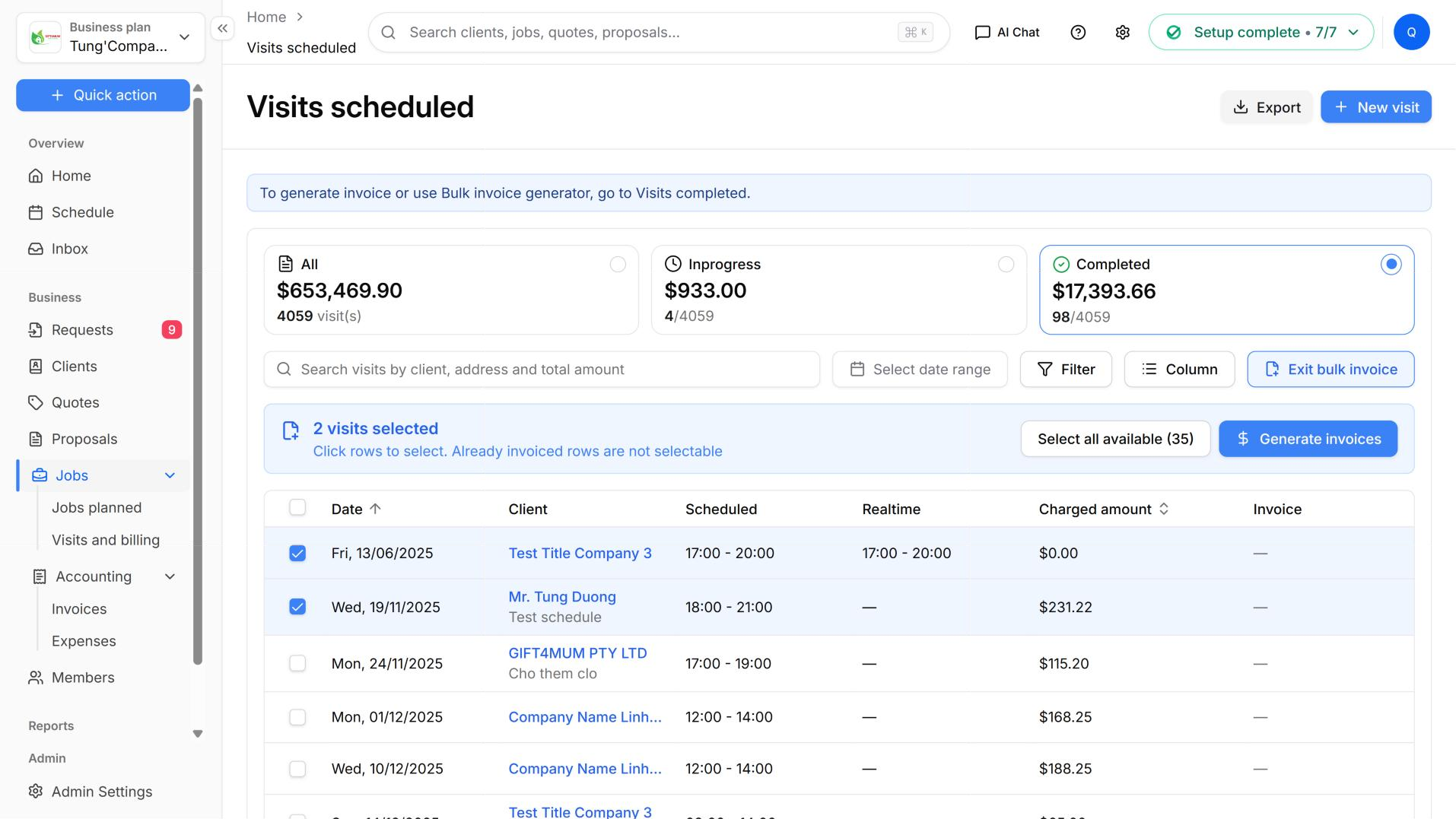Open the Select date range picker
The image size is (1456, 819).
coord(919,370)
